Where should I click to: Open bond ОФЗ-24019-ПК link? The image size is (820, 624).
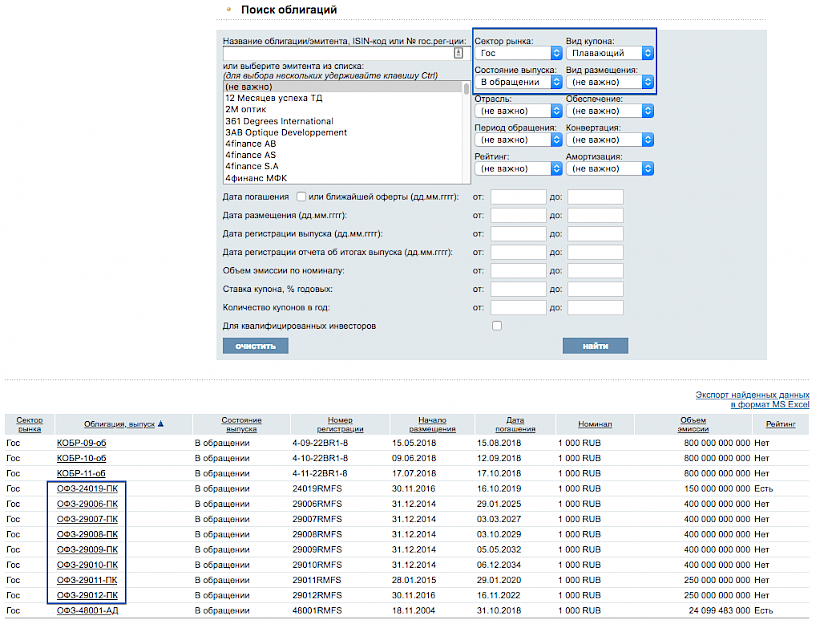[x=87, y=489]
